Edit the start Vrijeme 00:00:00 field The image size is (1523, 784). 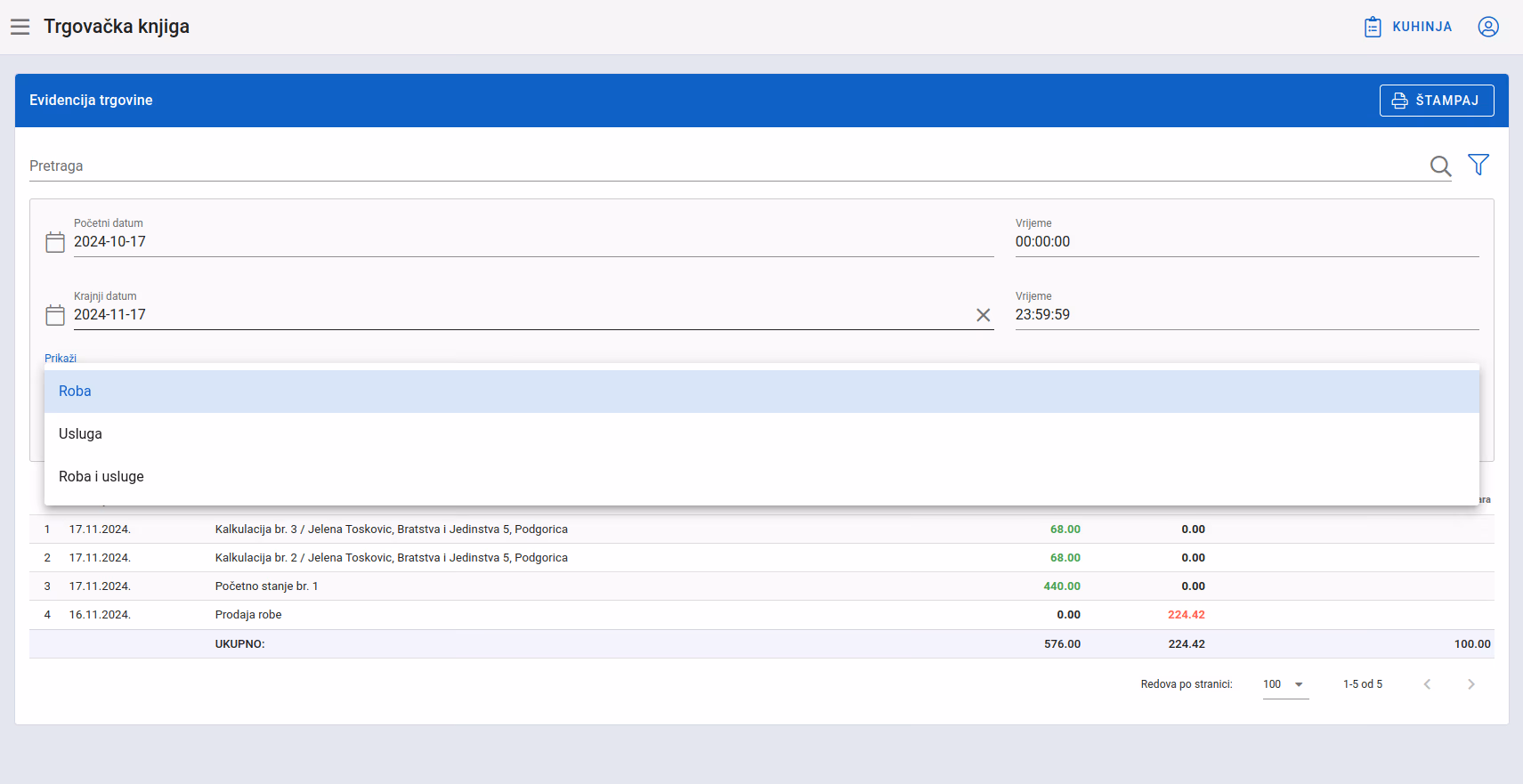(1247, 242)
